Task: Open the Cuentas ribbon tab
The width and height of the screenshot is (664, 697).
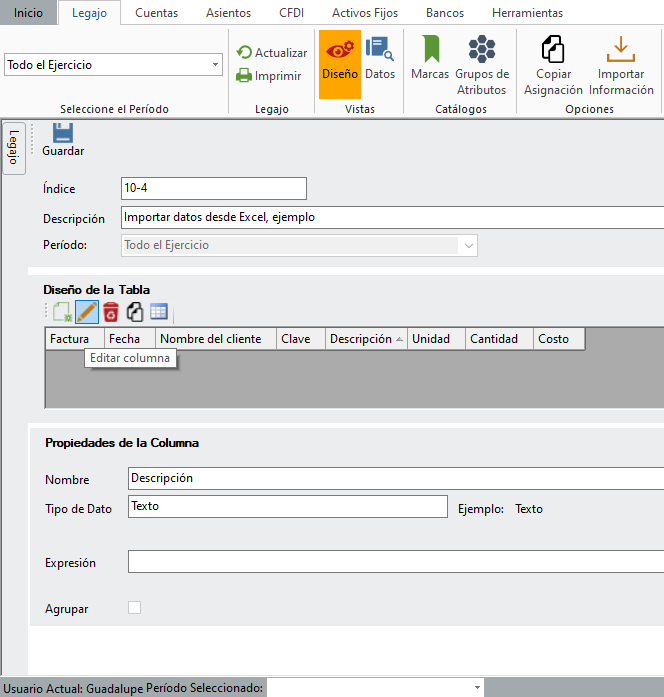Action: 156,13
